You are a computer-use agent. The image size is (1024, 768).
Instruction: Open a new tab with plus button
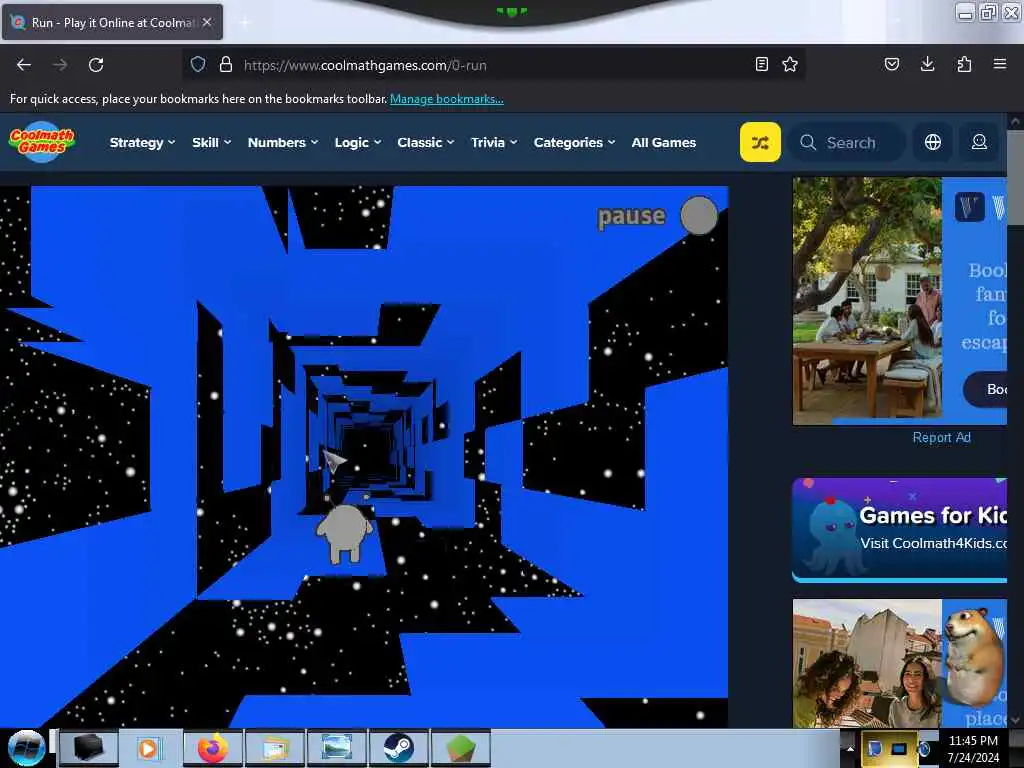pyautogui.click(x=244, y=22)
